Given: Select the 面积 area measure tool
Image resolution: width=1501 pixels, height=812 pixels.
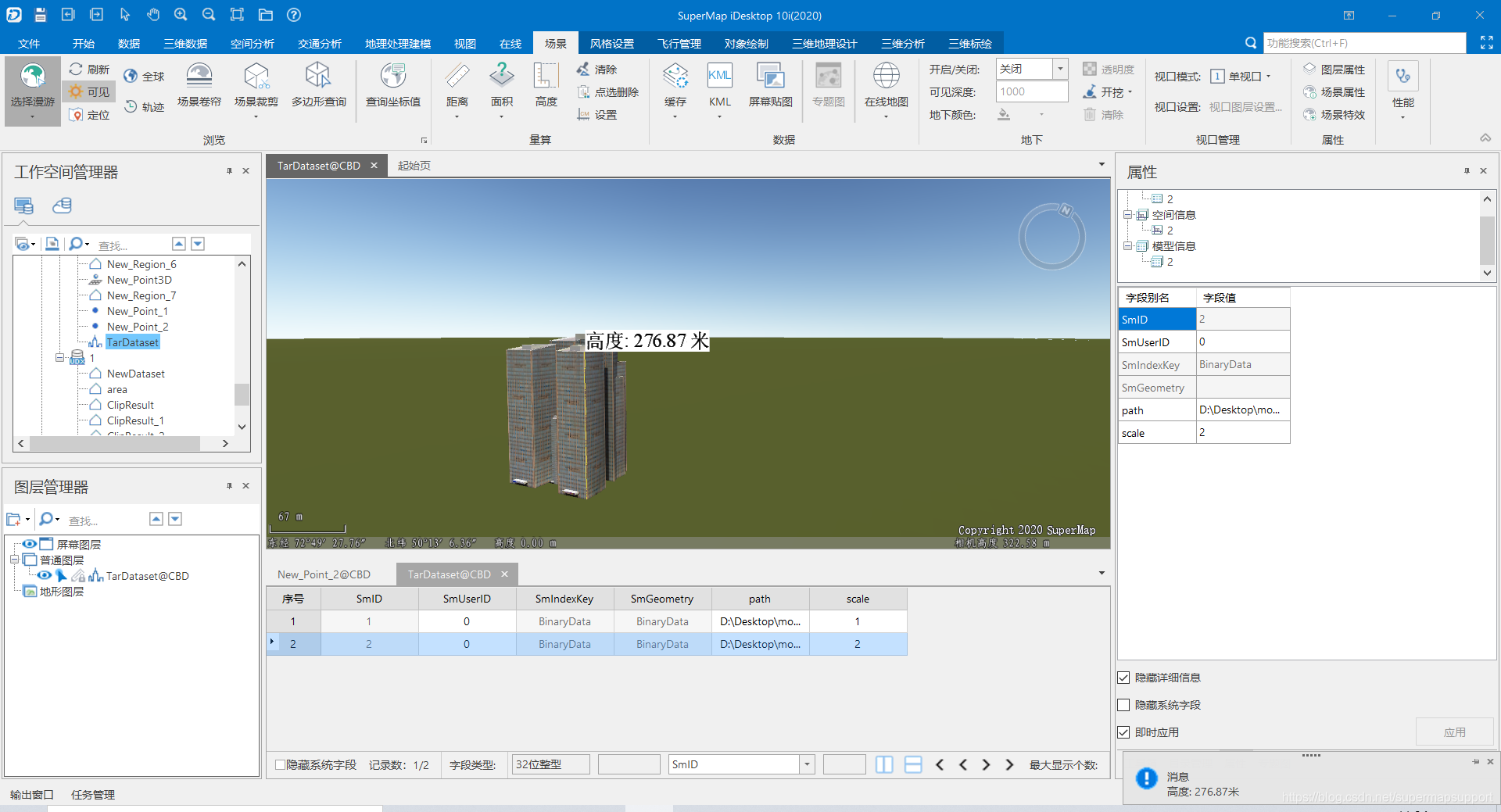Looking at the screenshot, I should [501, 89].
